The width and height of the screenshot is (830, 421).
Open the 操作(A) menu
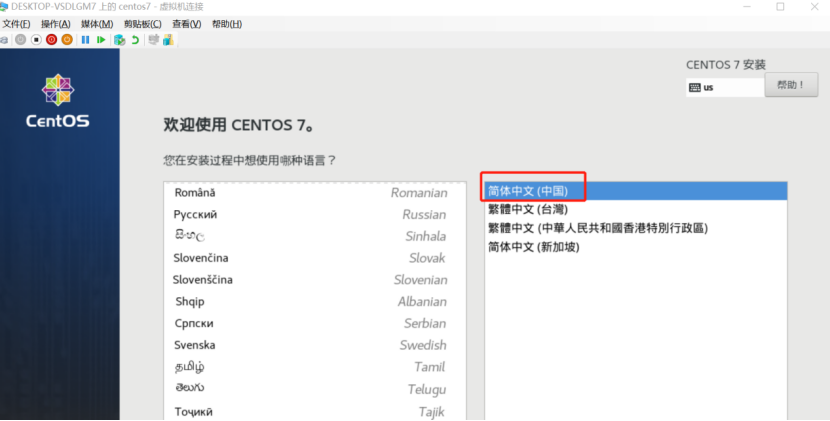[56, 24]
